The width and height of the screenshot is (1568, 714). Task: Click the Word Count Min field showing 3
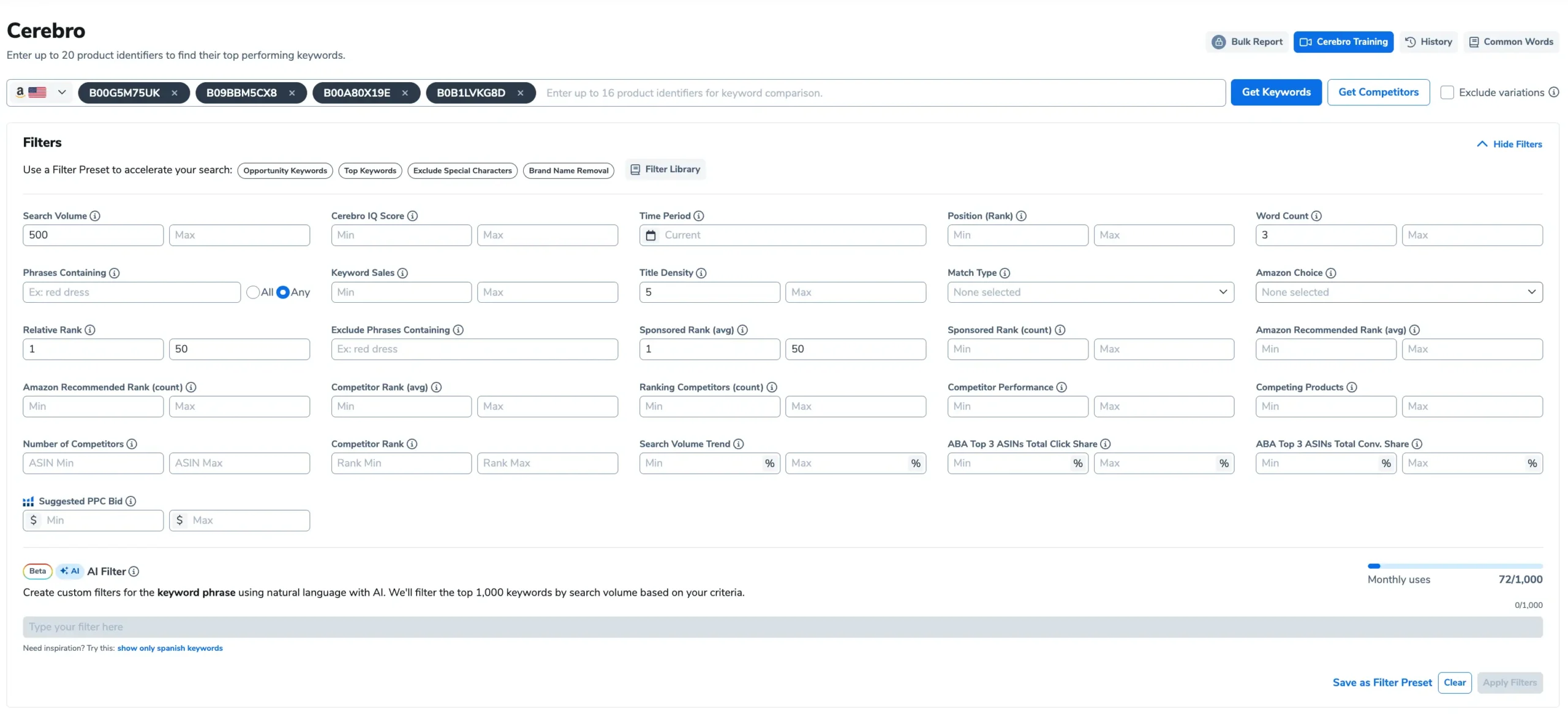[1325, 235]
